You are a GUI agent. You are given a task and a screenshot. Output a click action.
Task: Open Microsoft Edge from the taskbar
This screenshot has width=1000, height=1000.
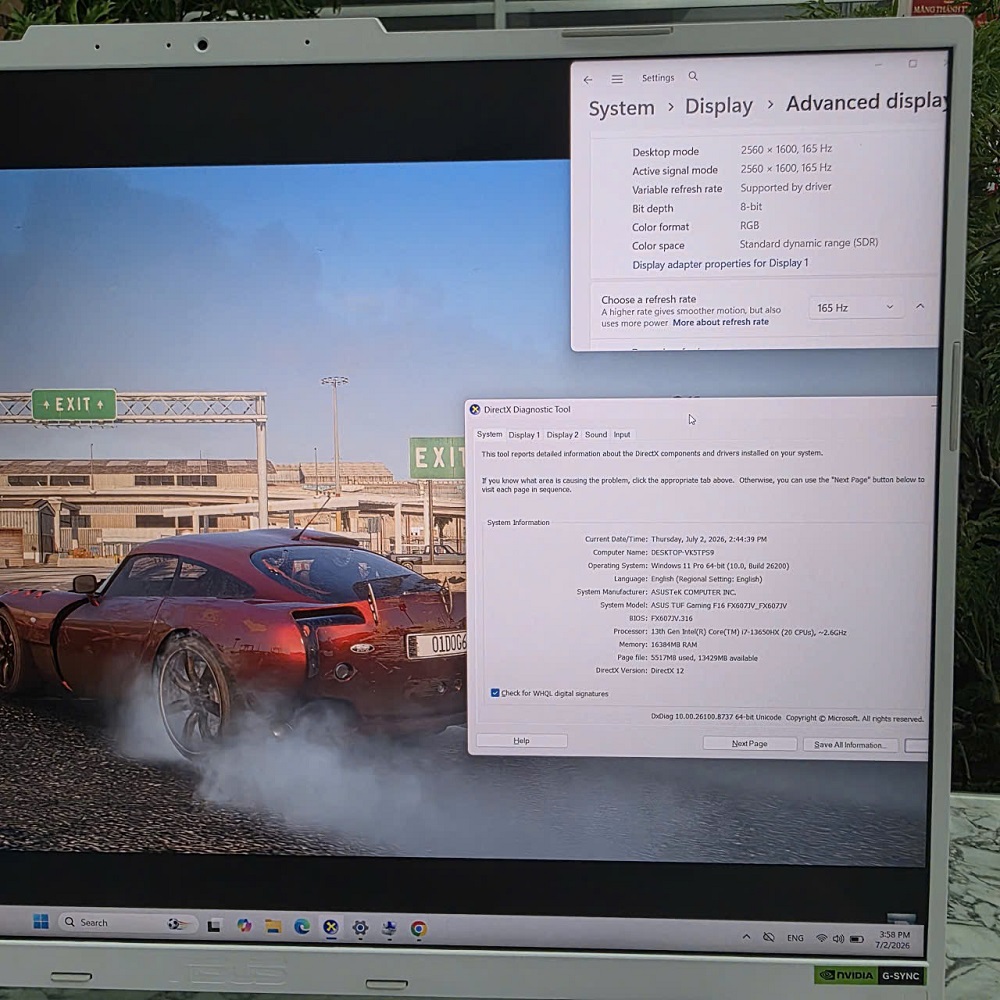pyautogui.click(x=302, y=926)
